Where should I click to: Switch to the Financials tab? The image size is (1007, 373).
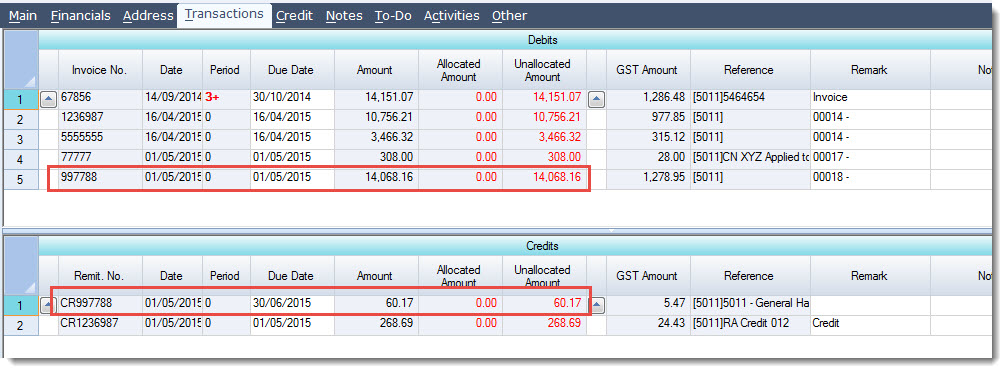pyautogui.click(x=81, y=15)
